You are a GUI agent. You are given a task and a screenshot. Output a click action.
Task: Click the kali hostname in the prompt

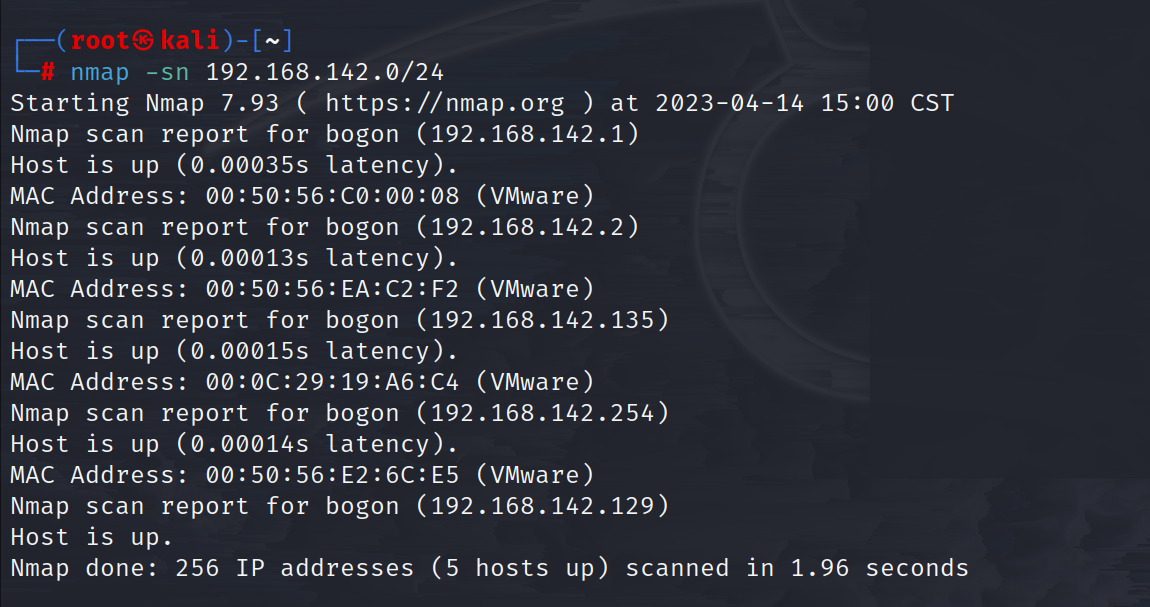click(192, 41)
